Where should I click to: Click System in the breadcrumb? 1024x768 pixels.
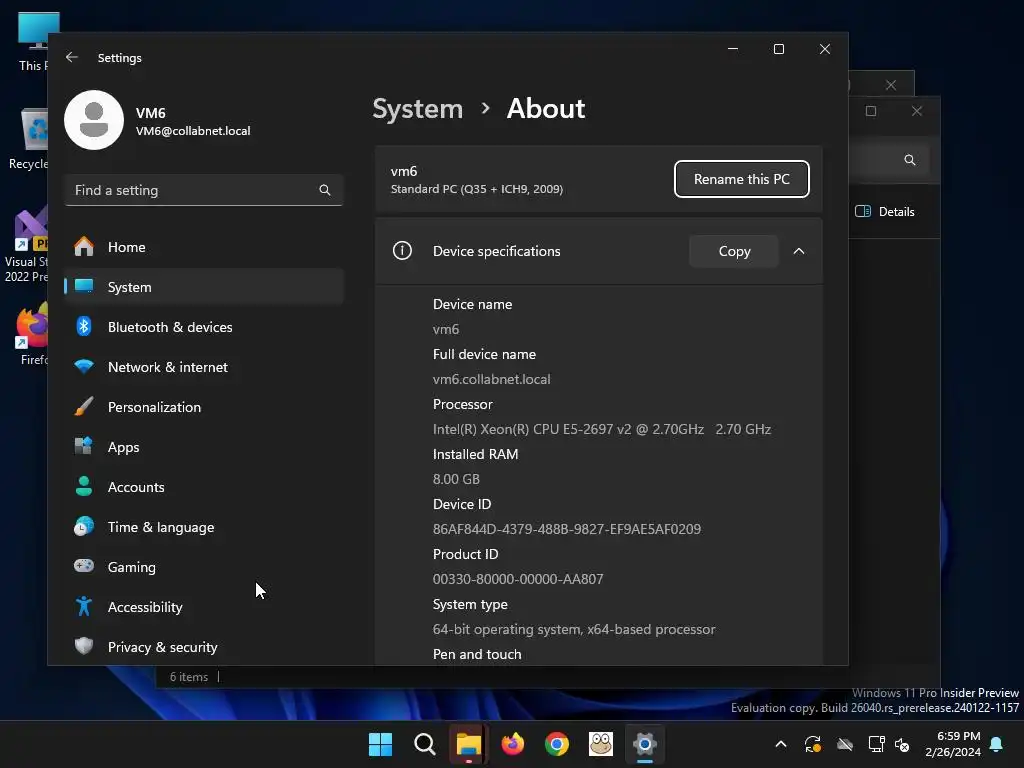417,108
